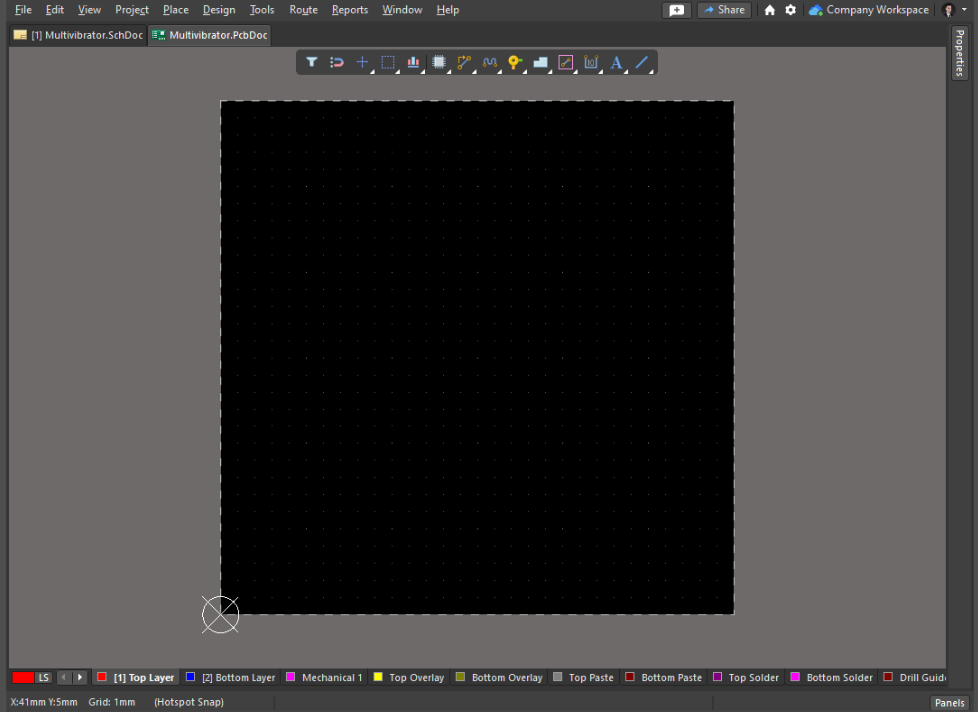Open the user account dropdown arrow
Screen dimensions: 978x712
tap(962, 9)
